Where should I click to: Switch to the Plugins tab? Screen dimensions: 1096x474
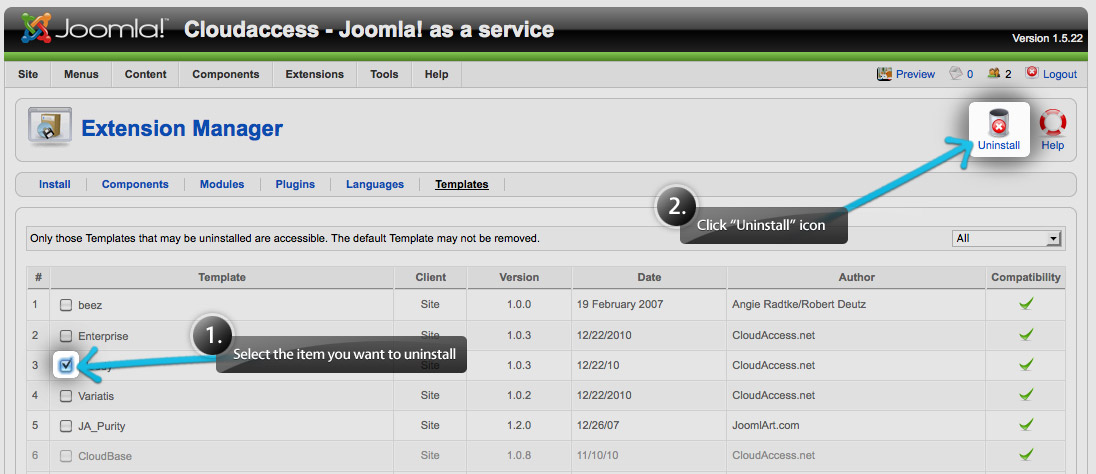tap(295, 185)
